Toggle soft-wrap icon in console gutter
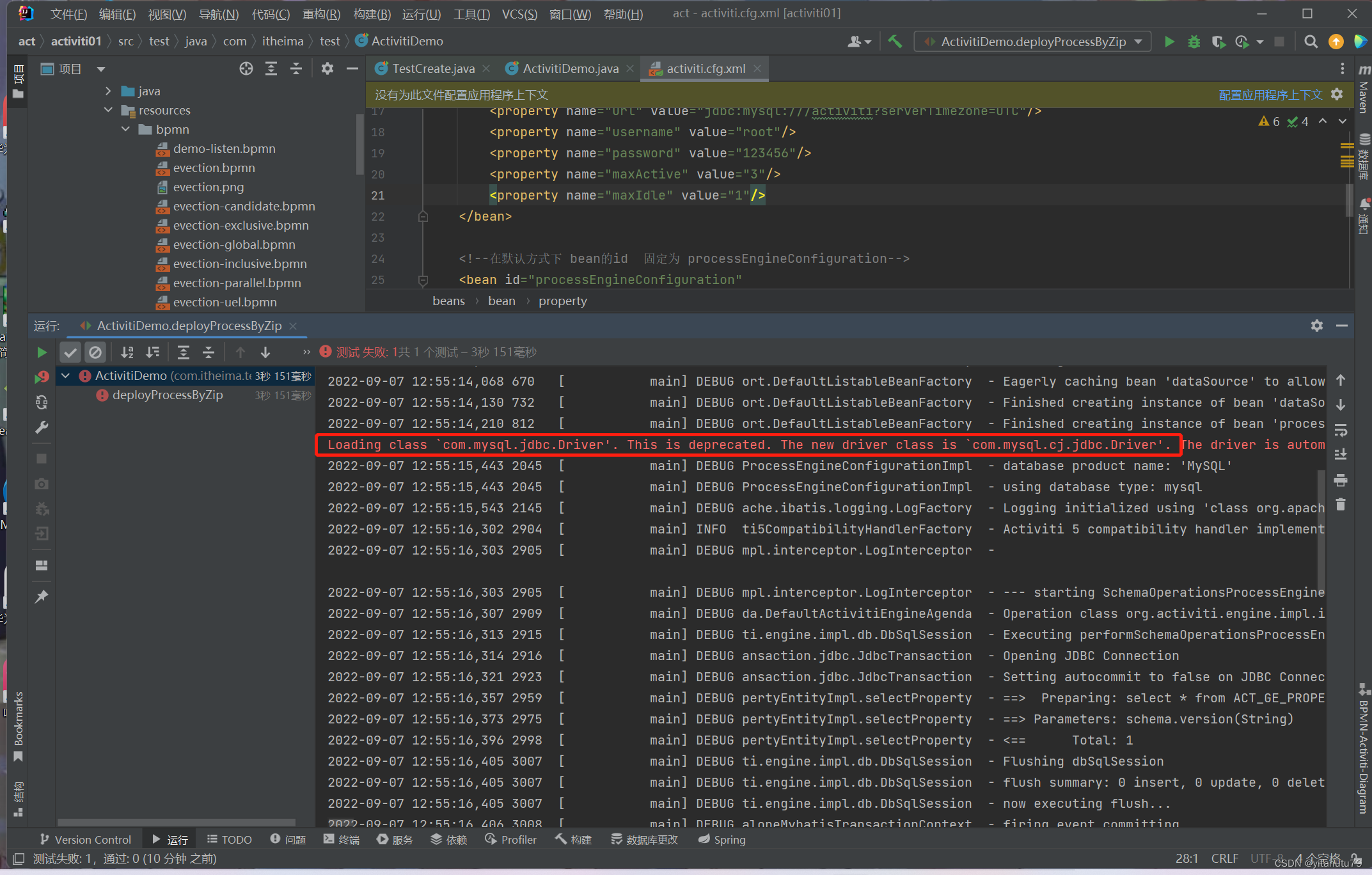This screenshot has width=1372, height=875. click(1341, 430)
